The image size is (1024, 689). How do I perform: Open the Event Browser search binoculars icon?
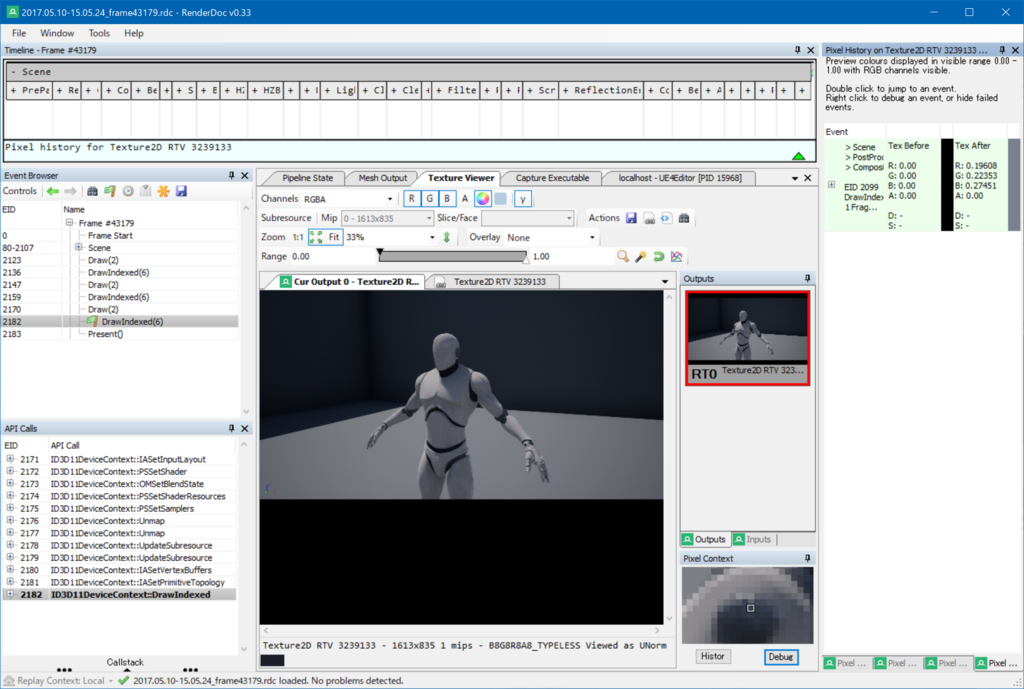pos(93,190)
